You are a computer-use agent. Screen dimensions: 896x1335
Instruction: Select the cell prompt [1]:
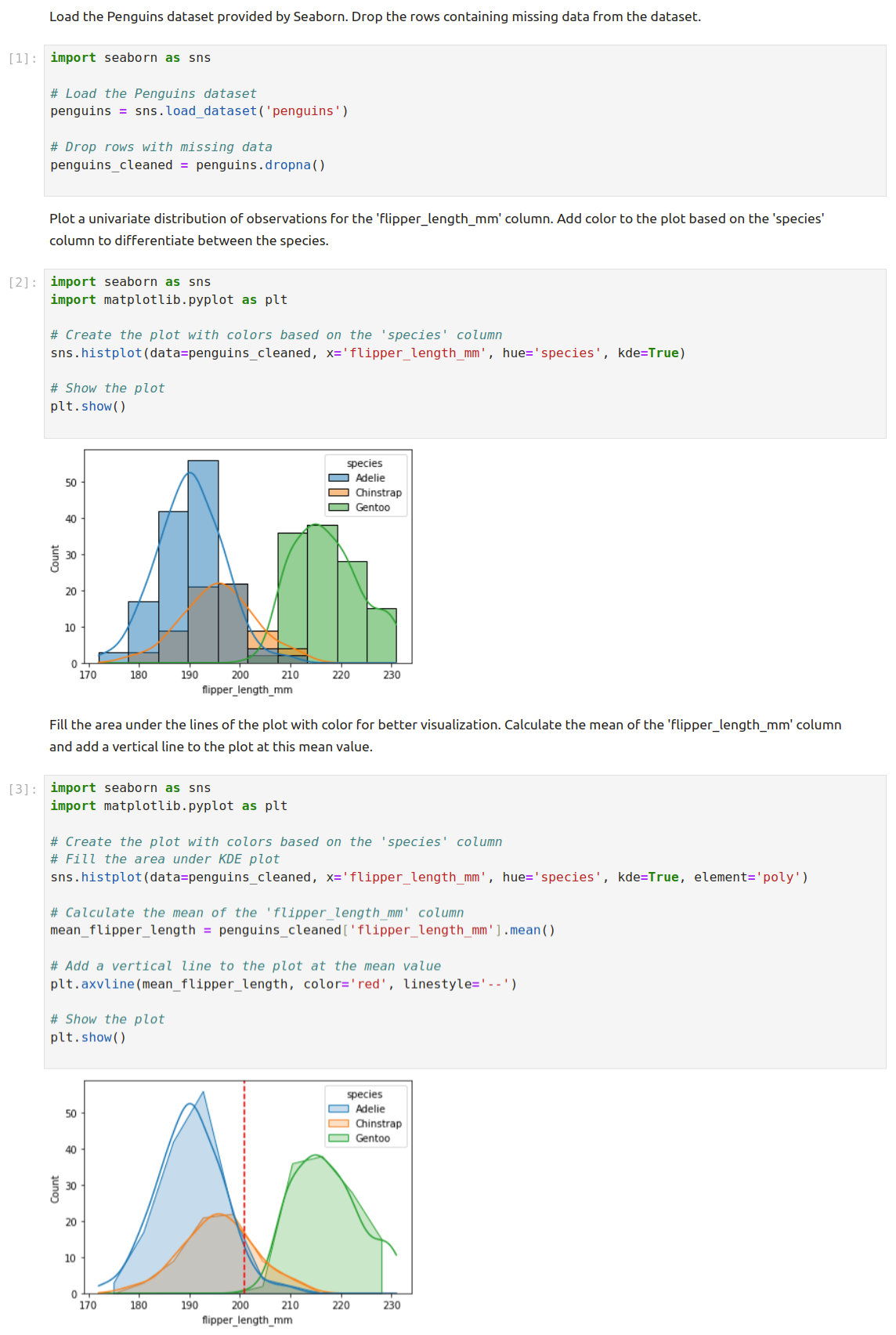coord(23,59)
